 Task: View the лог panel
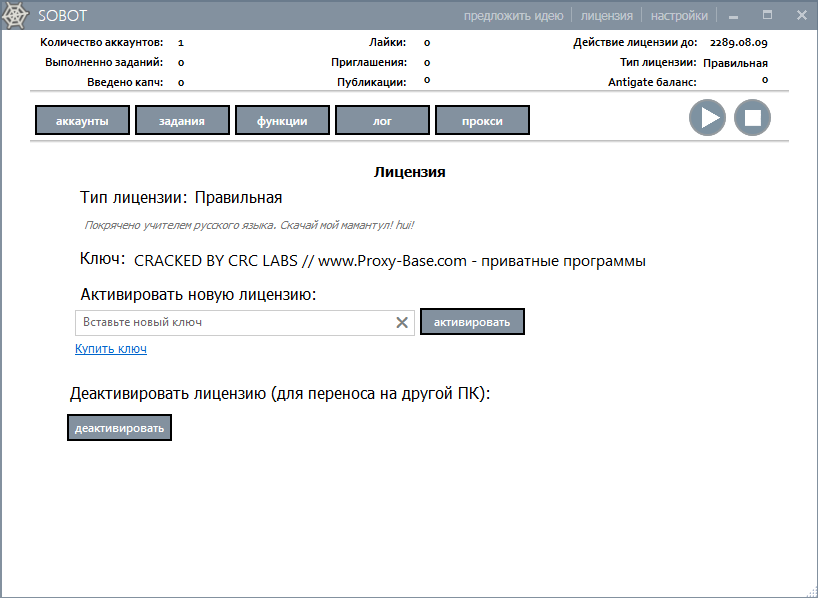(382, 119)
